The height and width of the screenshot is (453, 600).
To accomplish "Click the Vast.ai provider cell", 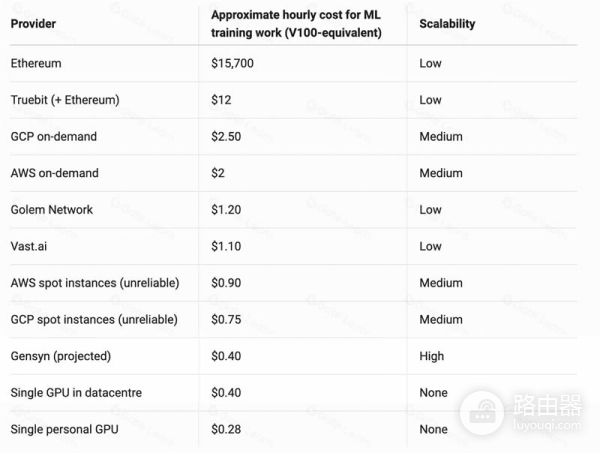I will tap(31, 246).
